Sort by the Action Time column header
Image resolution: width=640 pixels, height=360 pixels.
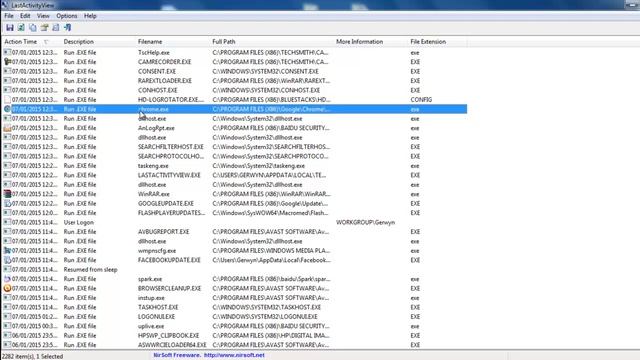click(31, 42)
